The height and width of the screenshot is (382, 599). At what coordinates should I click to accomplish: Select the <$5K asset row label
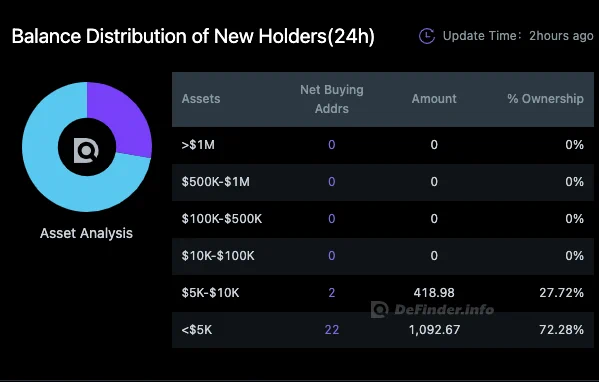197,330
